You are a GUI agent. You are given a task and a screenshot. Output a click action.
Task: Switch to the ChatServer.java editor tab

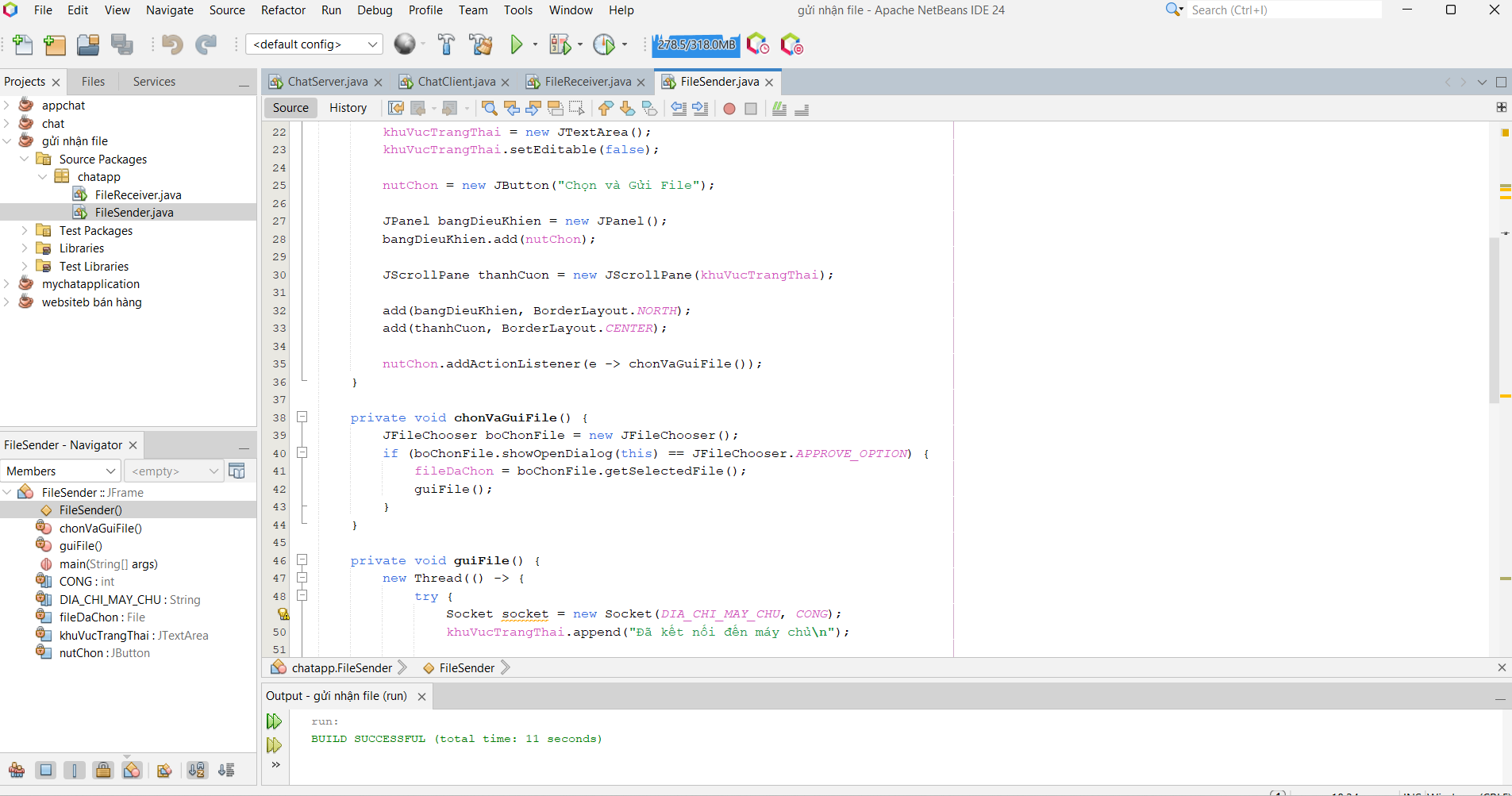[x=327, y=82]
